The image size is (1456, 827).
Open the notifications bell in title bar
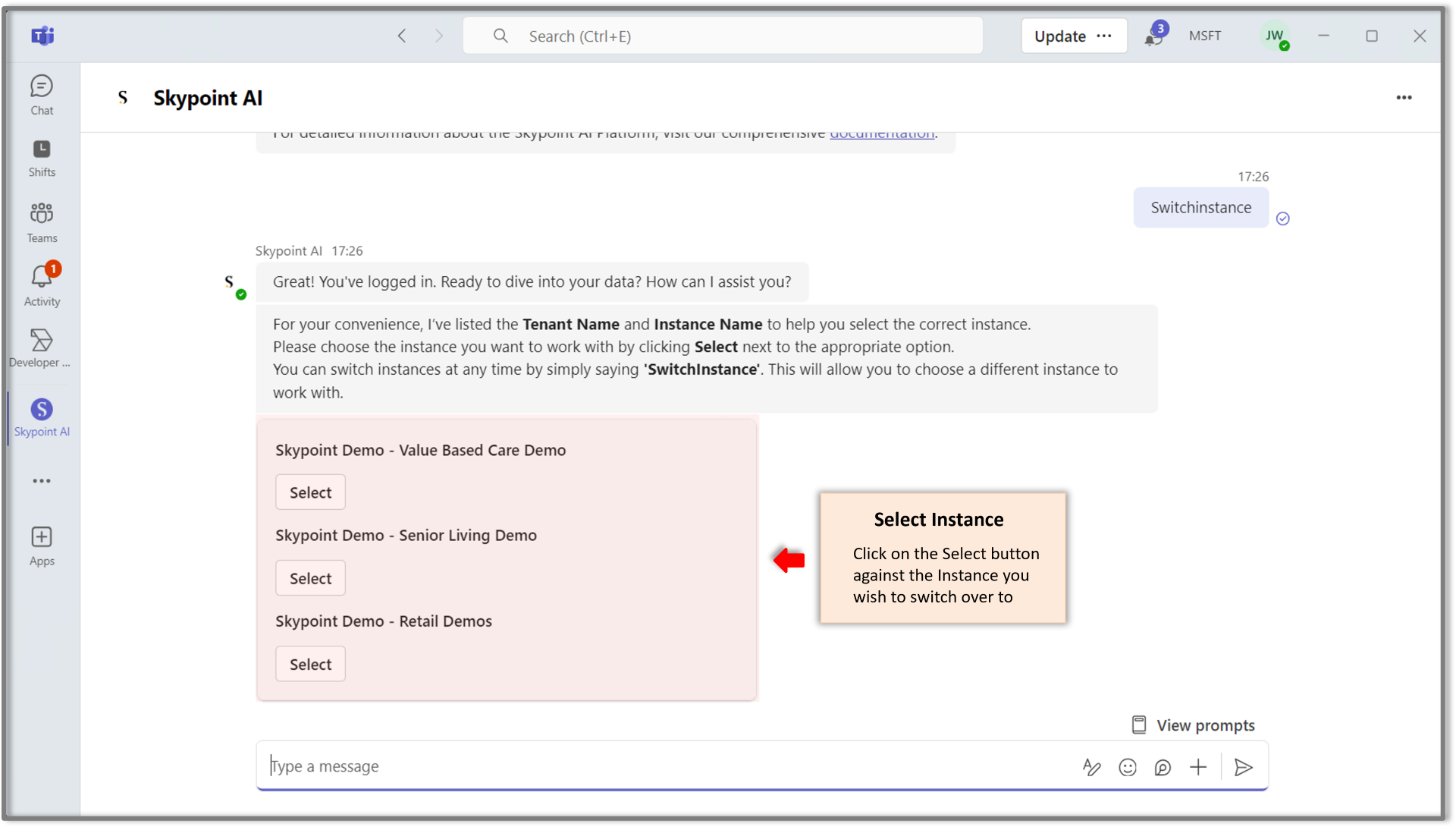click(x=1153, y=36)
